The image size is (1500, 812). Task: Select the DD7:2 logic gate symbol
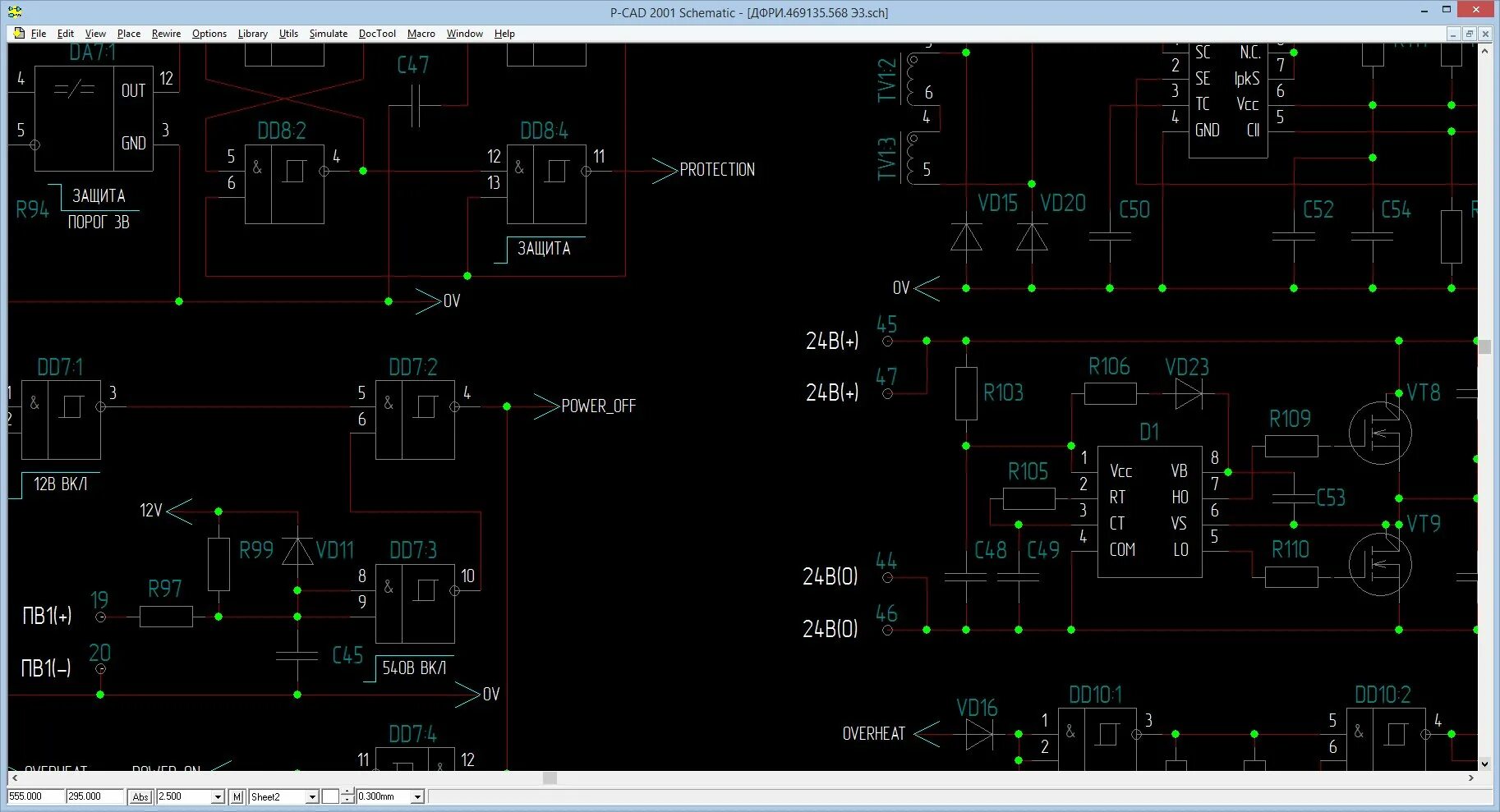tap(415, 420)
